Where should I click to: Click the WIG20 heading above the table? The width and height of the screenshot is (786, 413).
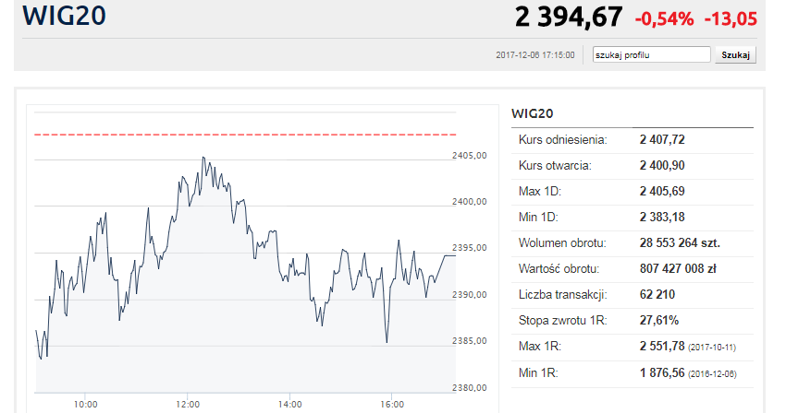[x=532, y=113]
